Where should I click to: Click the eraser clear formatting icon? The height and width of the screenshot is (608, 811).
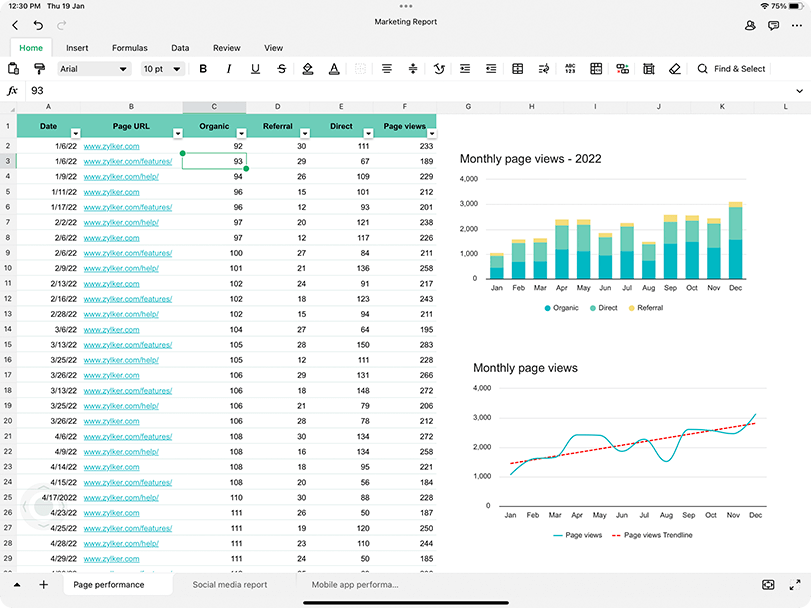coord(674,69)
